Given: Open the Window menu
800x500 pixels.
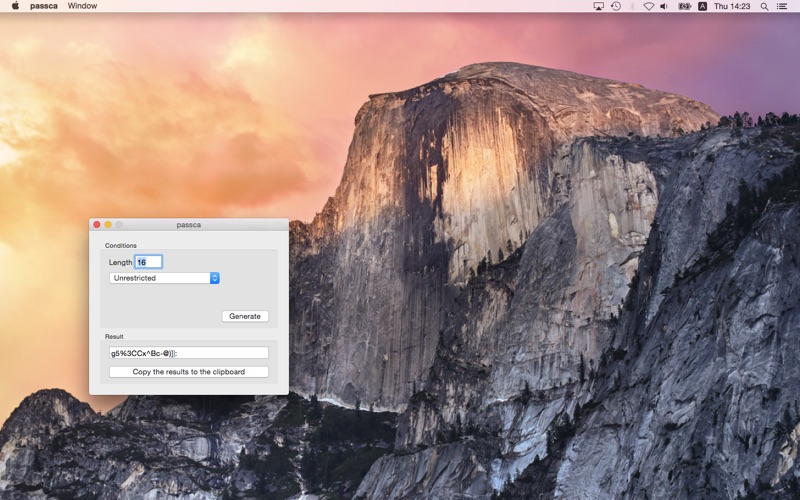Looking at the screenshot, I should tap(82, 6).
